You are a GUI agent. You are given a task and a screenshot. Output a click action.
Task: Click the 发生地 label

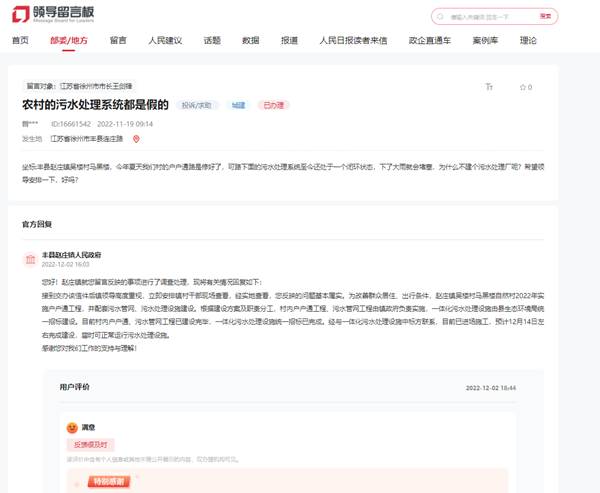click(32, 139)
